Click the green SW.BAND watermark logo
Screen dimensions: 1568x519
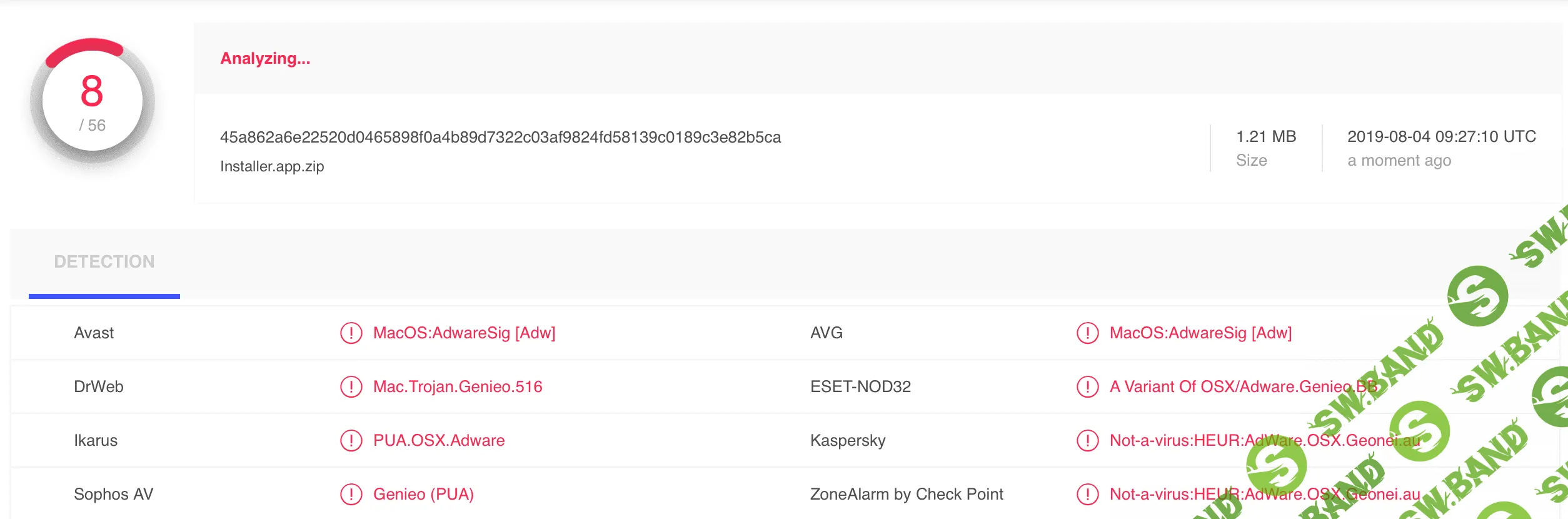[x=1477, y=296]
